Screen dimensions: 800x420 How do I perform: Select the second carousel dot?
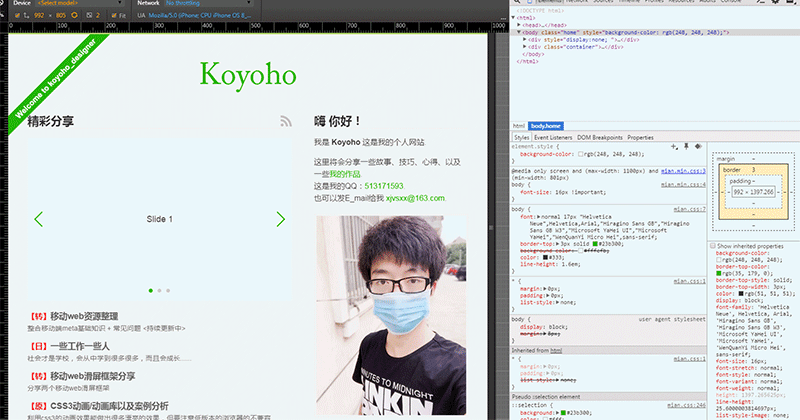pyautogui.click(x=159, y=290)
